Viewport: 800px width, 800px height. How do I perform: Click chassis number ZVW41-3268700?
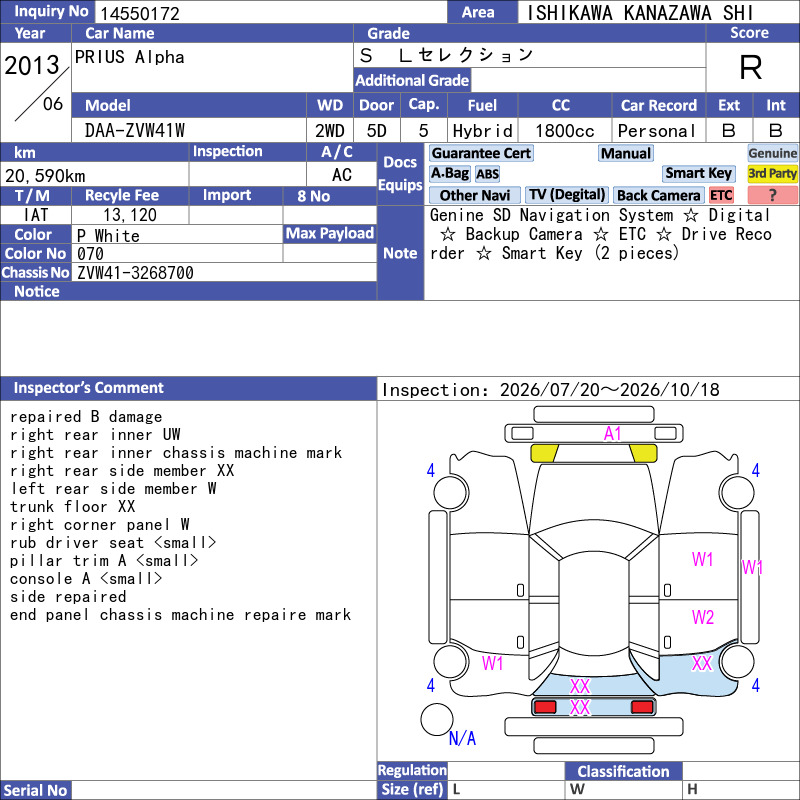coord(135,273)
